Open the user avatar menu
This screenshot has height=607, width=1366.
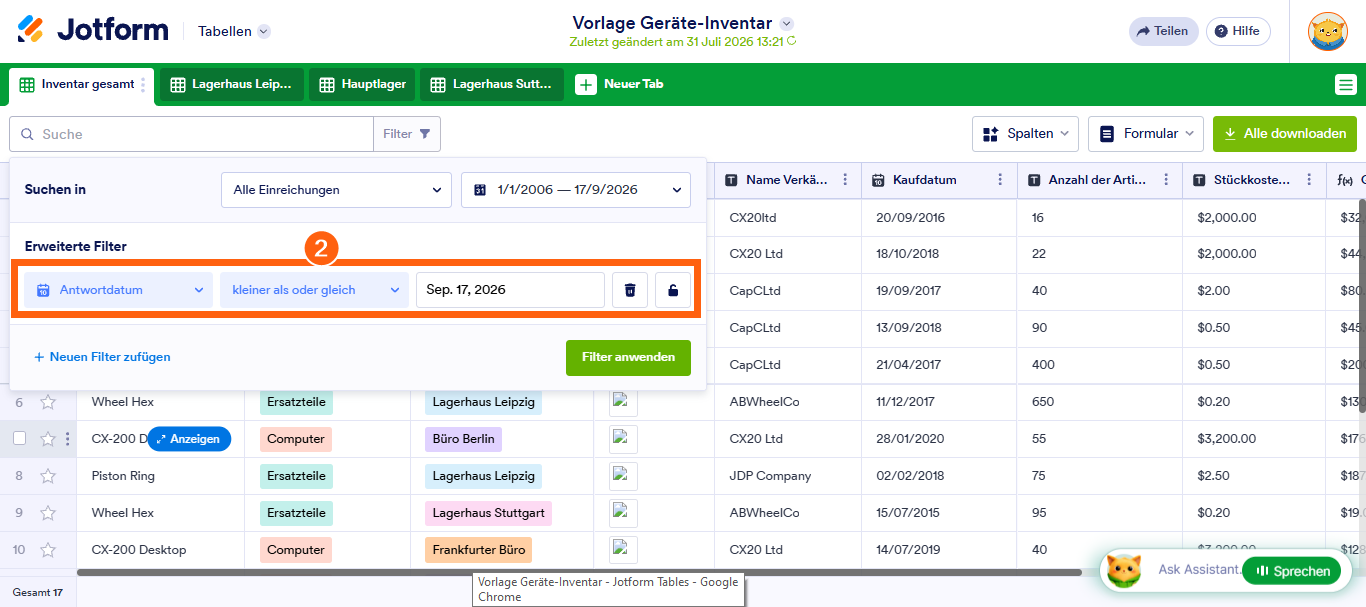(x=1328, y=31)
